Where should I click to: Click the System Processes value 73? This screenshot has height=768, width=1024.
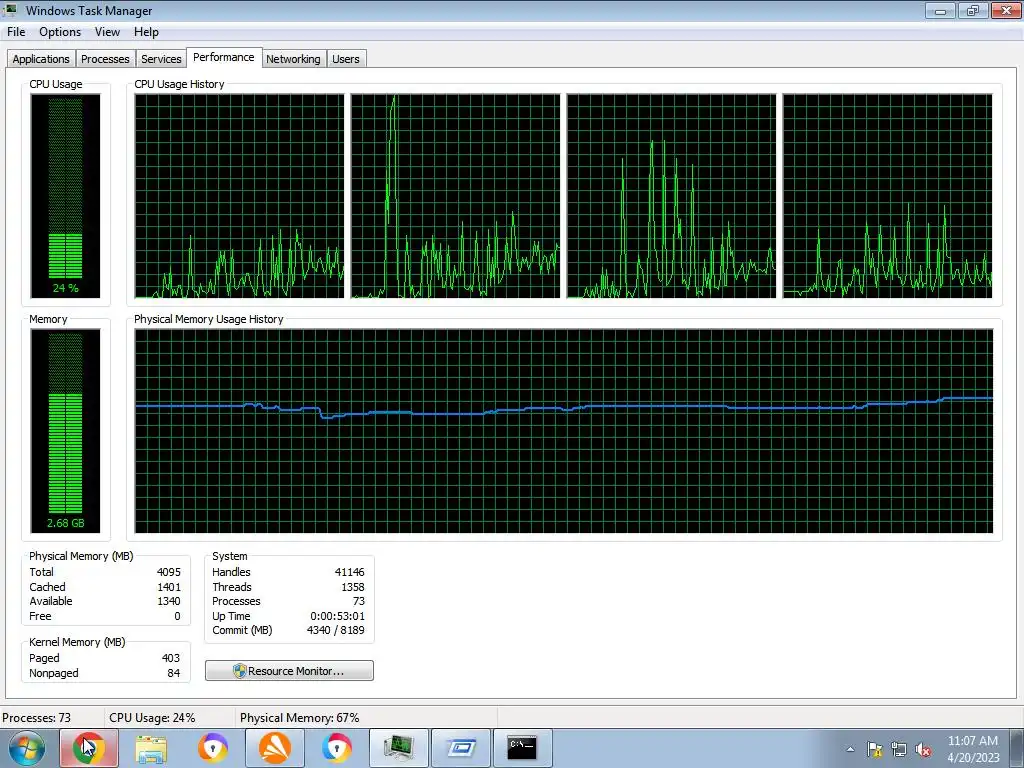359,601
